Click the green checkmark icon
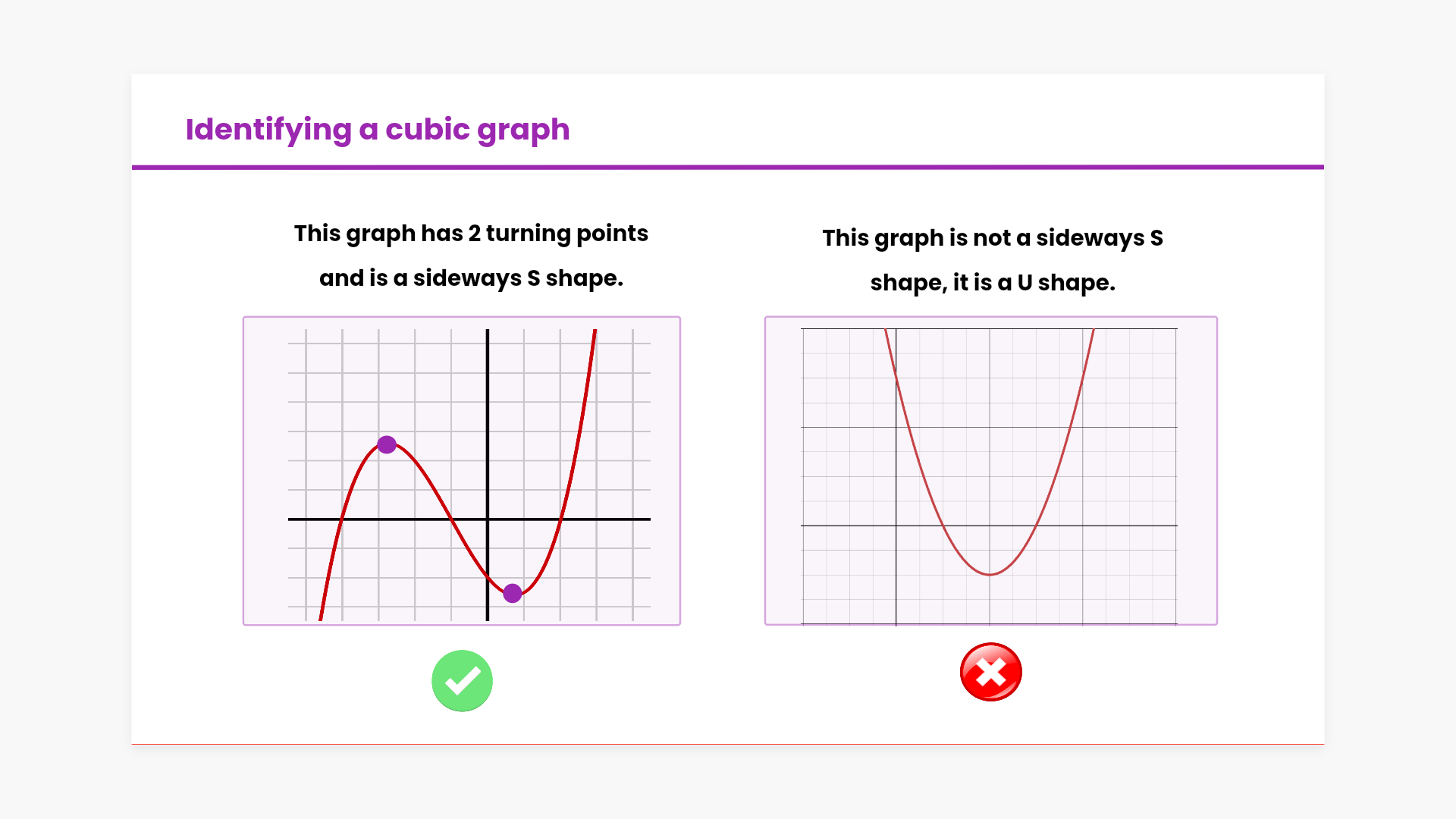 pyautogui.click(x=462, y=680)
